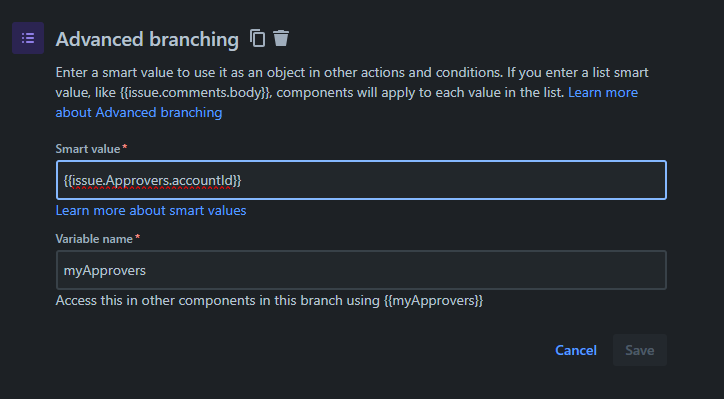Select the Advanced branching heading text
The height and width of the screenshot is (399, 724).
click(x=147, y=39)
